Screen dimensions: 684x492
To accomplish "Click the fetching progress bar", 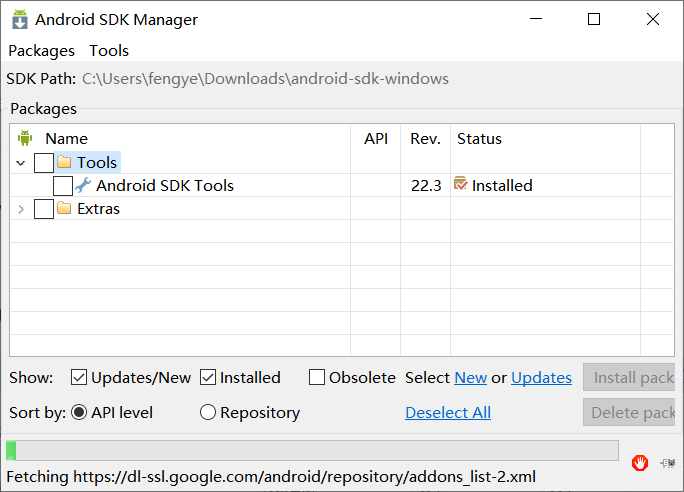I will [312, 451].
